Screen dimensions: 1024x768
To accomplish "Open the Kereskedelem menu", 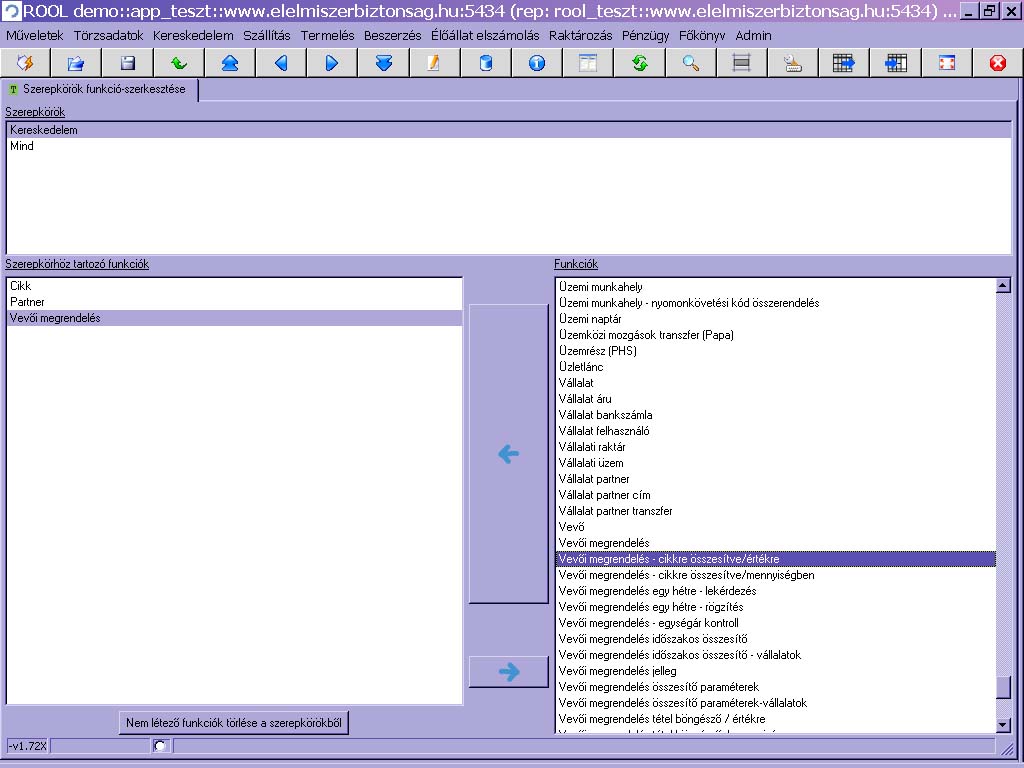I will click(193, 35).
